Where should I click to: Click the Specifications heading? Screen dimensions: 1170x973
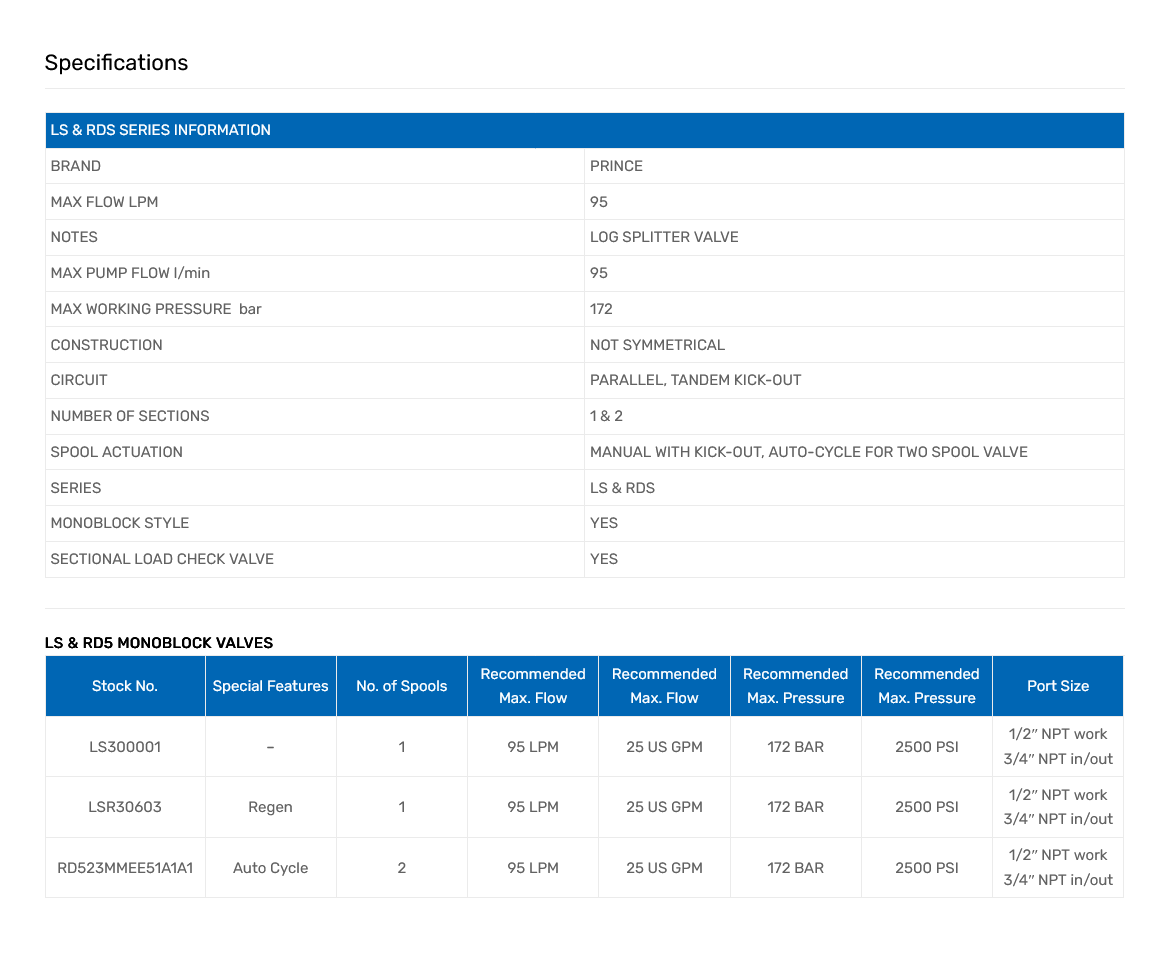click(116, 63)
